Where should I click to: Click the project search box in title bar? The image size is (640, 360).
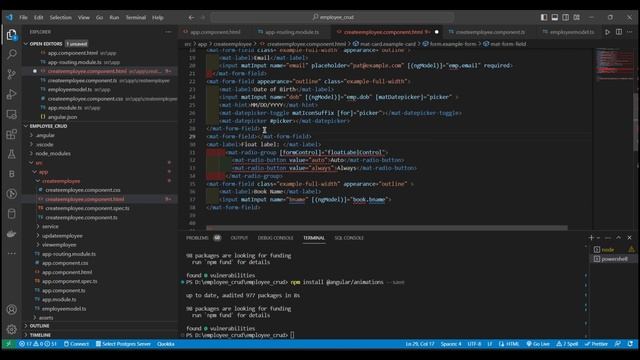pos(332,18)
